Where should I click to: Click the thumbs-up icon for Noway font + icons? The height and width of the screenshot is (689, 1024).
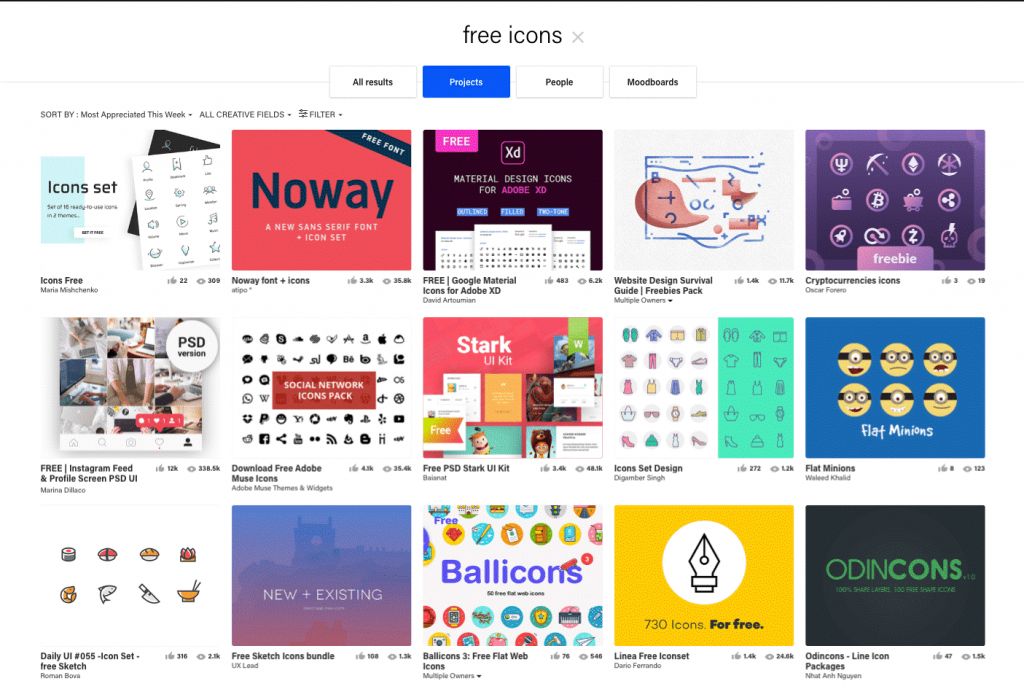tap(352, 281)
